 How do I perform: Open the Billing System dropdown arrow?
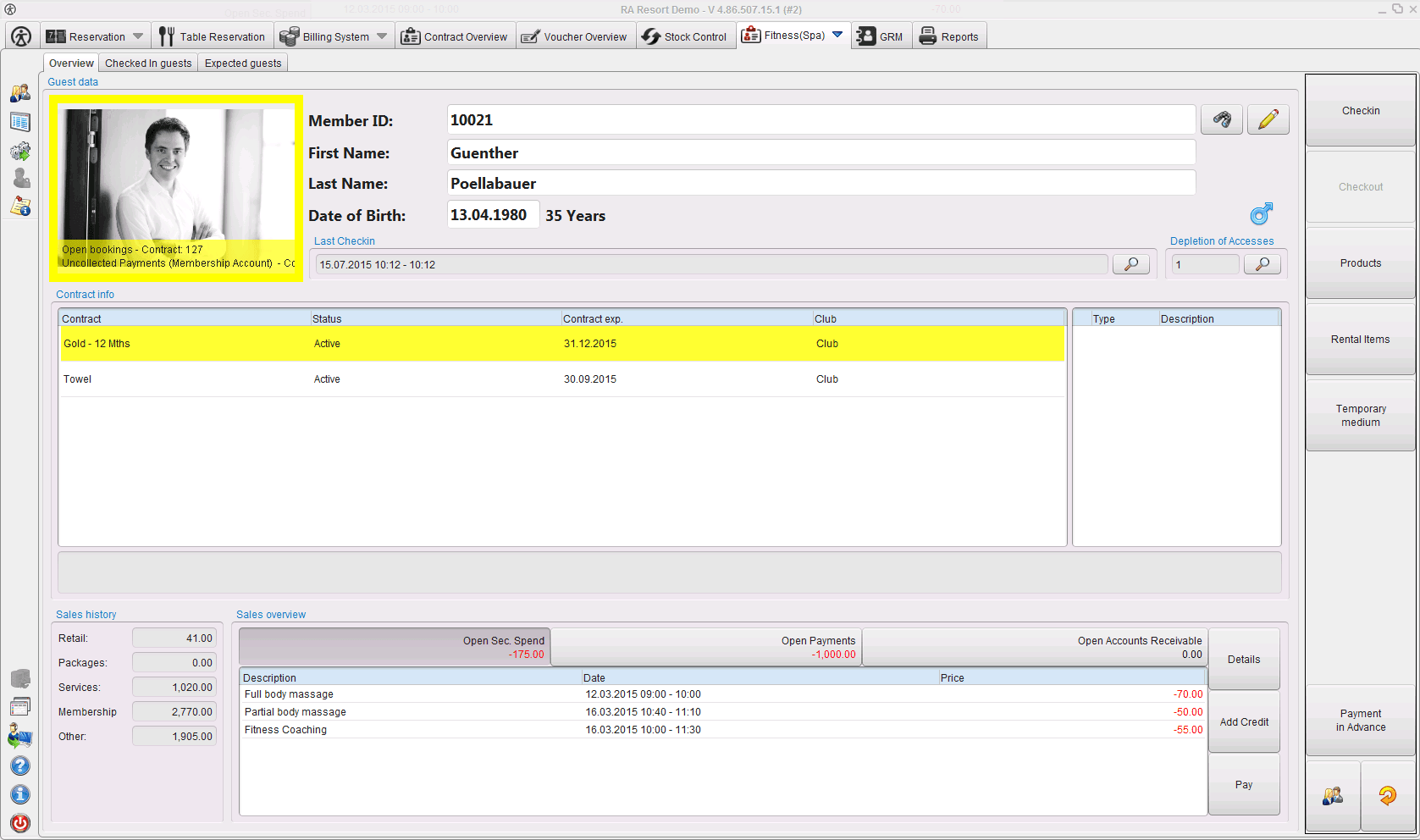(382, 36)
